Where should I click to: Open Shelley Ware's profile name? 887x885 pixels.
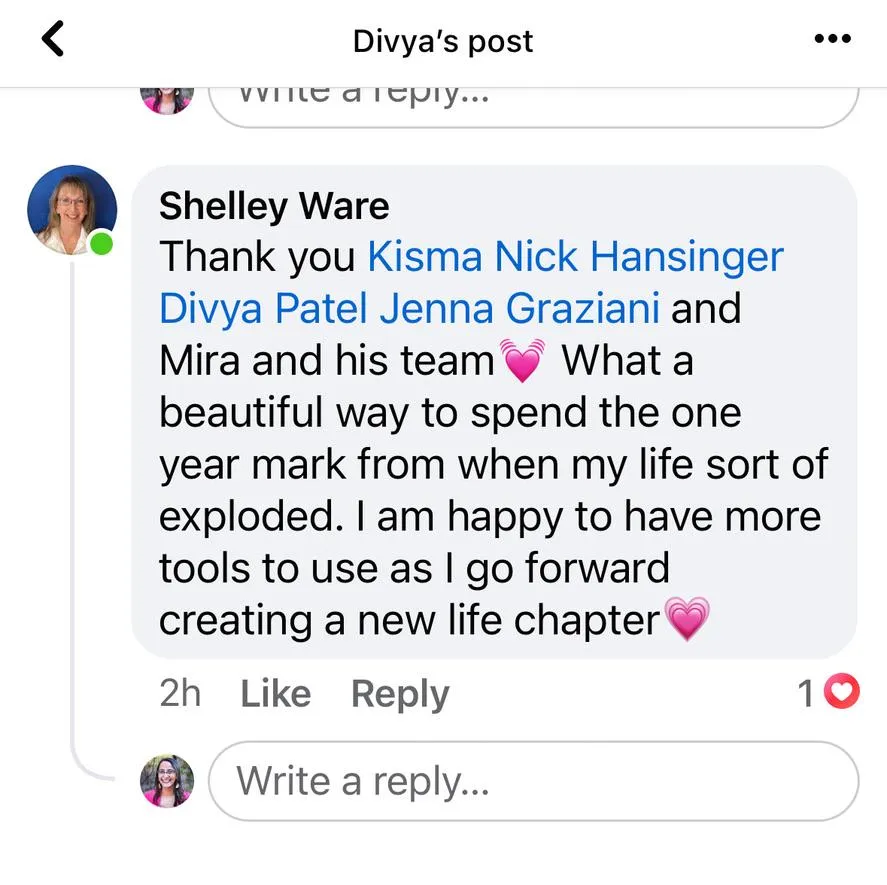pyautogui.click(x=274, y=206)
